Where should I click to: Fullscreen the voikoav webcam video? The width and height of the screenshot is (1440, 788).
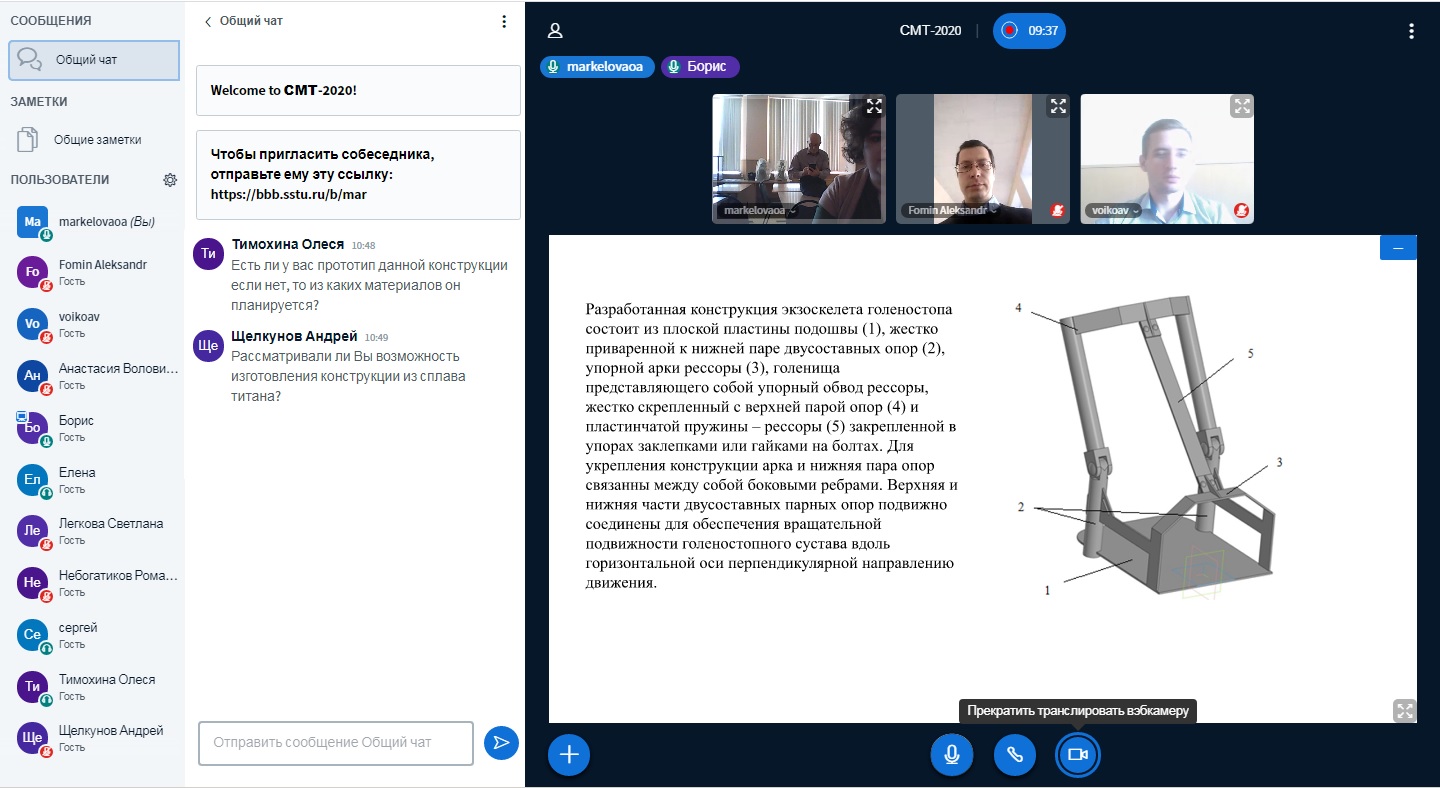(x=1241, y=106)
